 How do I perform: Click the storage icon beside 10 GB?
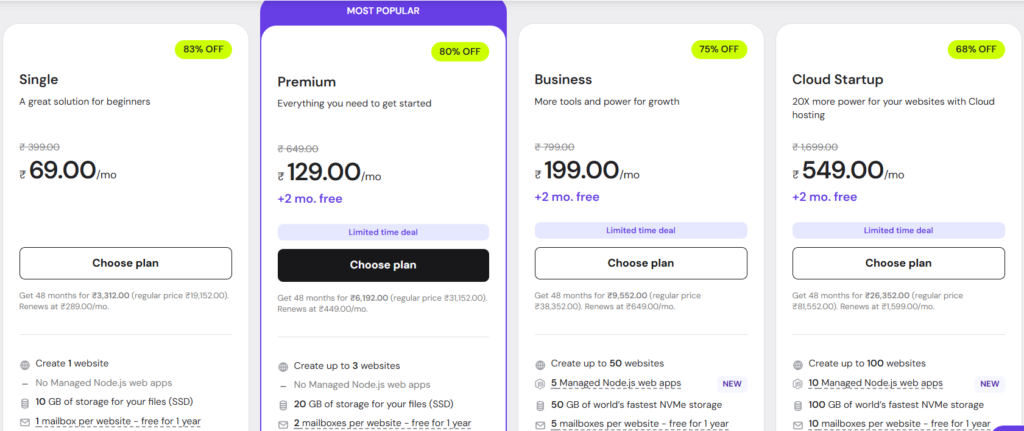(25, 402)
